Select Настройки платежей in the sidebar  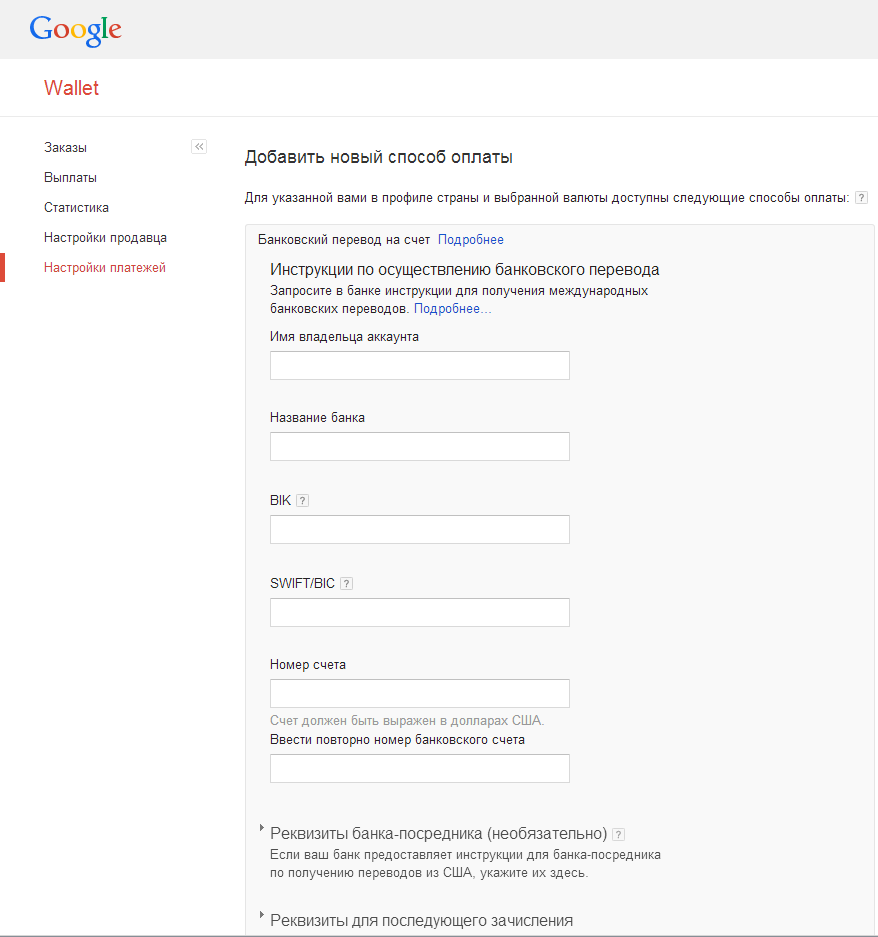(x=105, y=267)
